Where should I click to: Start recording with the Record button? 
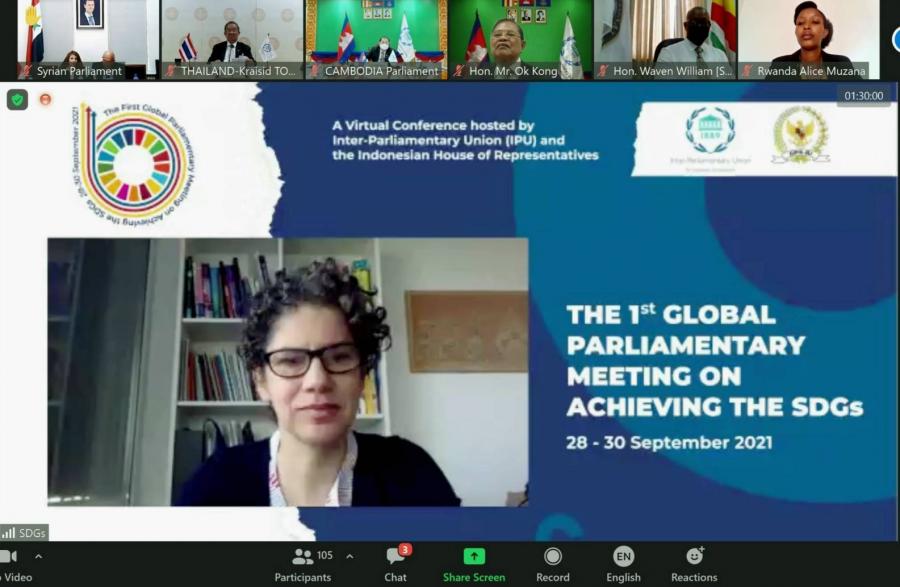(552, 562)
